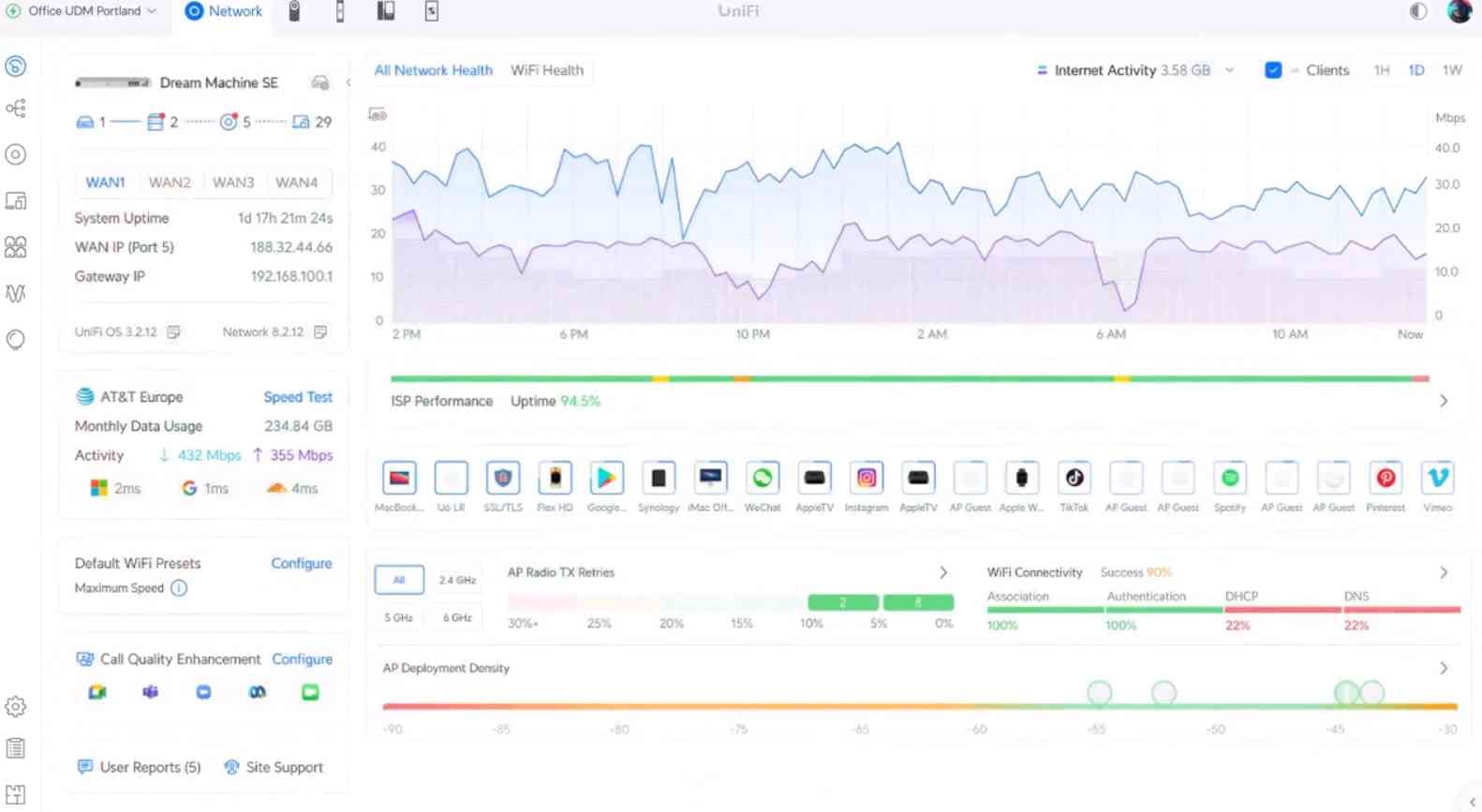Configure Call Quality Enhancement

coord(302,659)
